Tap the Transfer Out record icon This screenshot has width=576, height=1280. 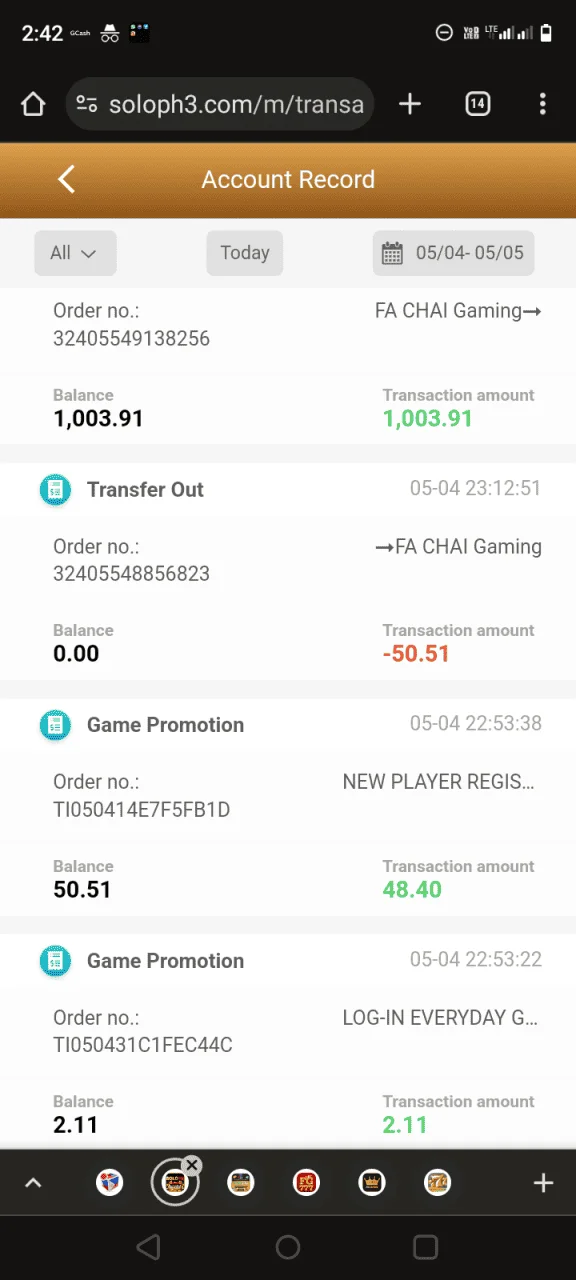click(x=55, y=490)
